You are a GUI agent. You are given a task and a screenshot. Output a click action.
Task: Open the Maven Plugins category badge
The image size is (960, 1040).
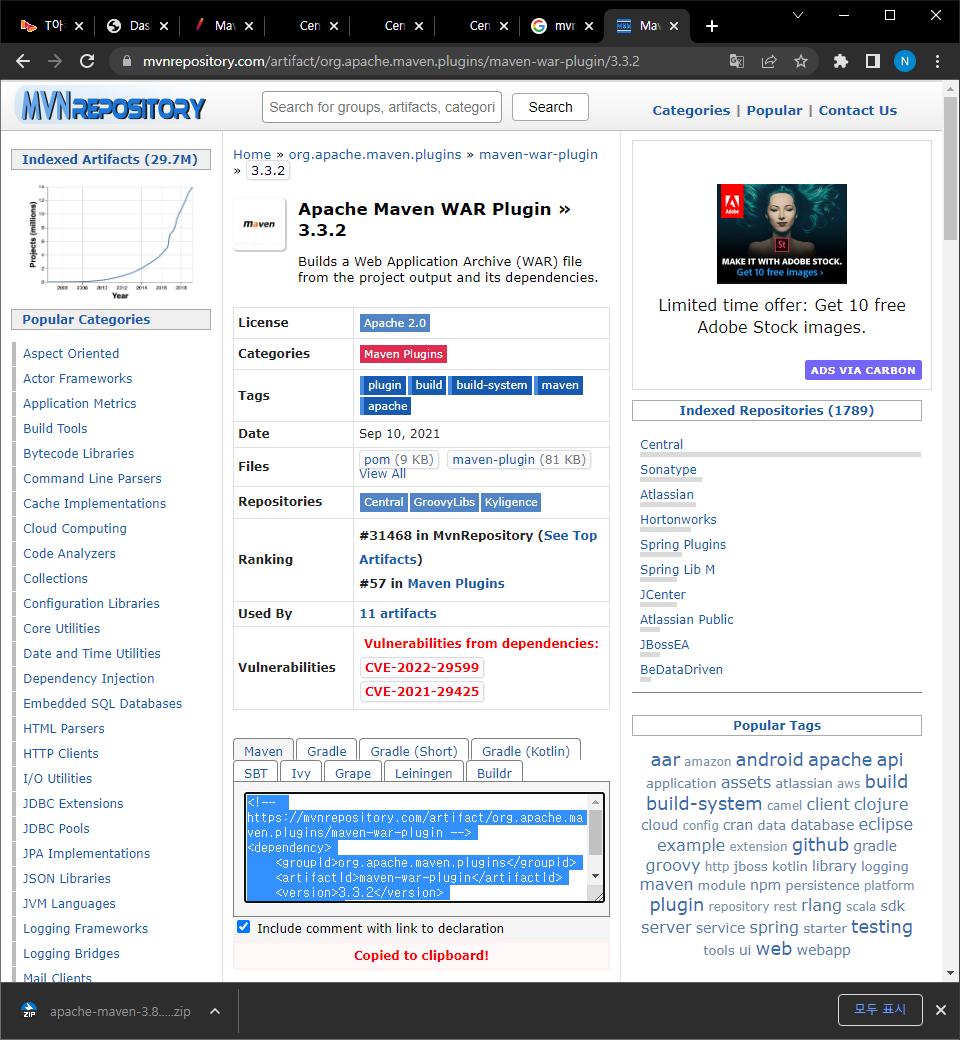(x=403, y=354)
